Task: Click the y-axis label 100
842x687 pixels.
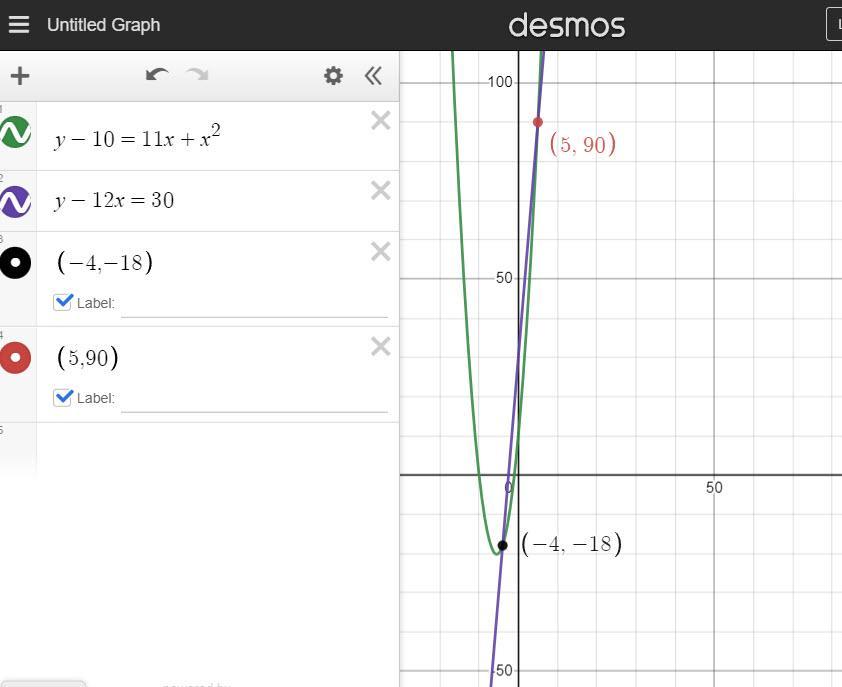Action: point(500,82)
